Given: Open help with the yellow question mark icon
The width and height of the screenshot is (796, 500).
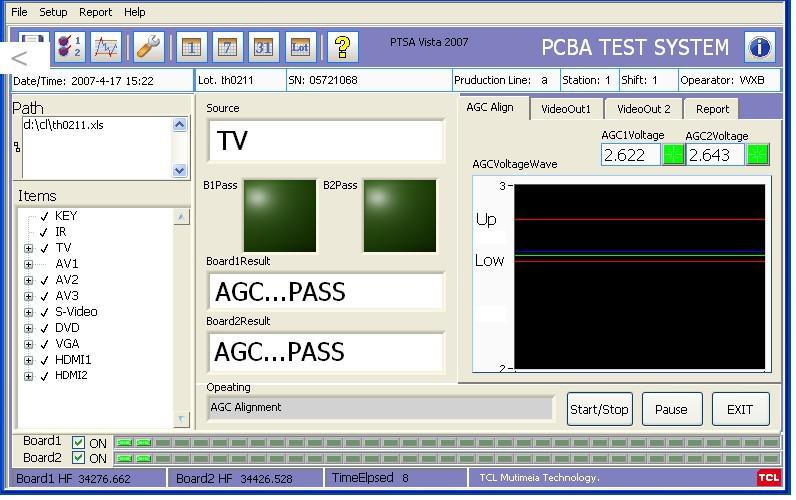Looking at the screenshot, I should (343, 47).
